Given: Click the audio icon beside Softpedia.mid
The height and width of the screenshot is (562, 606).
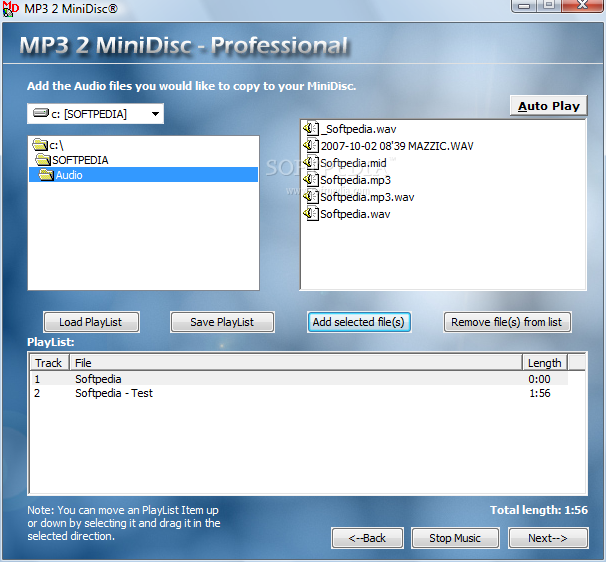Looking at the screenshot, I should pyautogui.click(x=311, y=162).
